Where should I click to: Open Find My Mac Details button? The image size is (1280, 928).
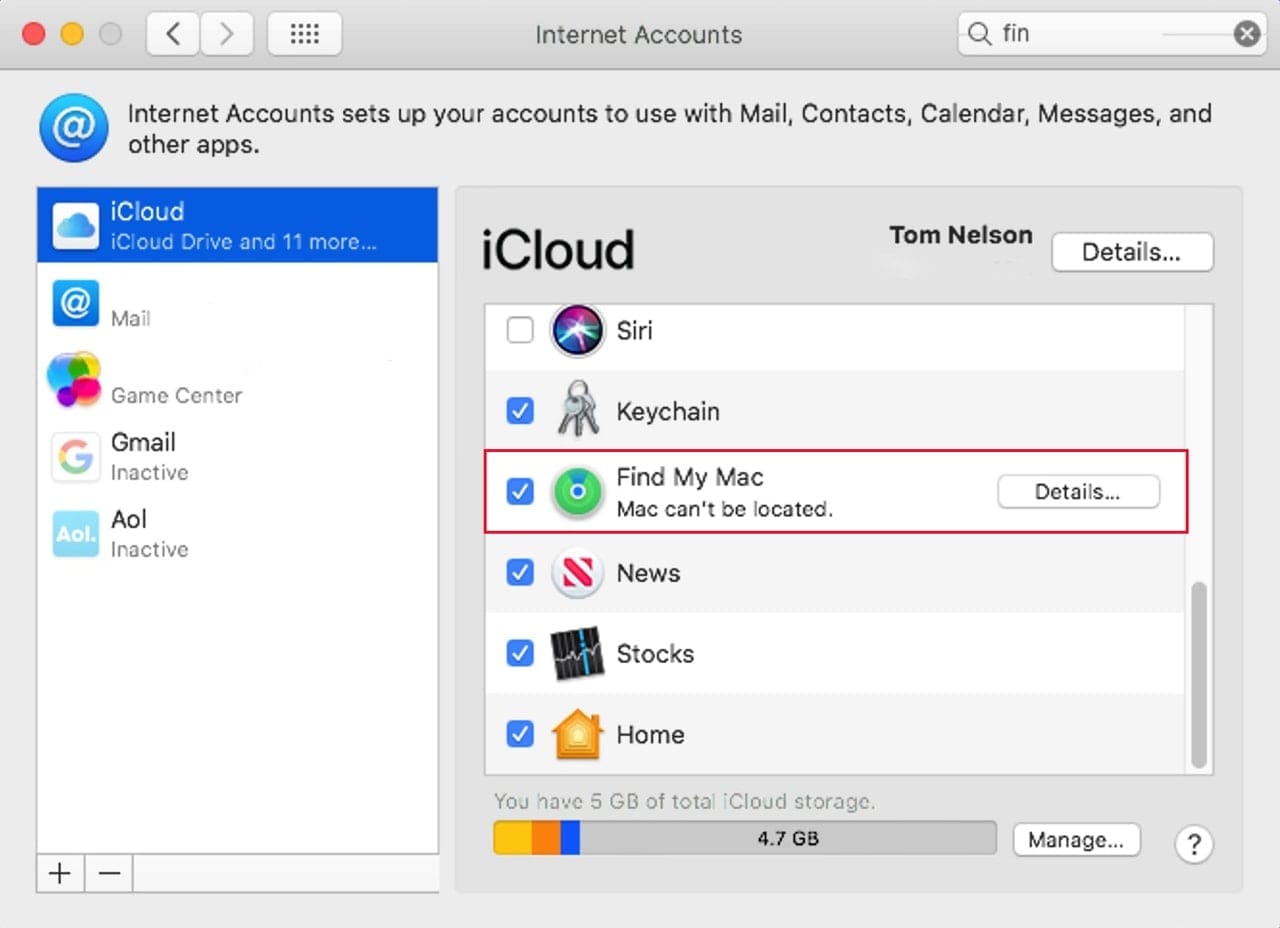pos(1078,492)
